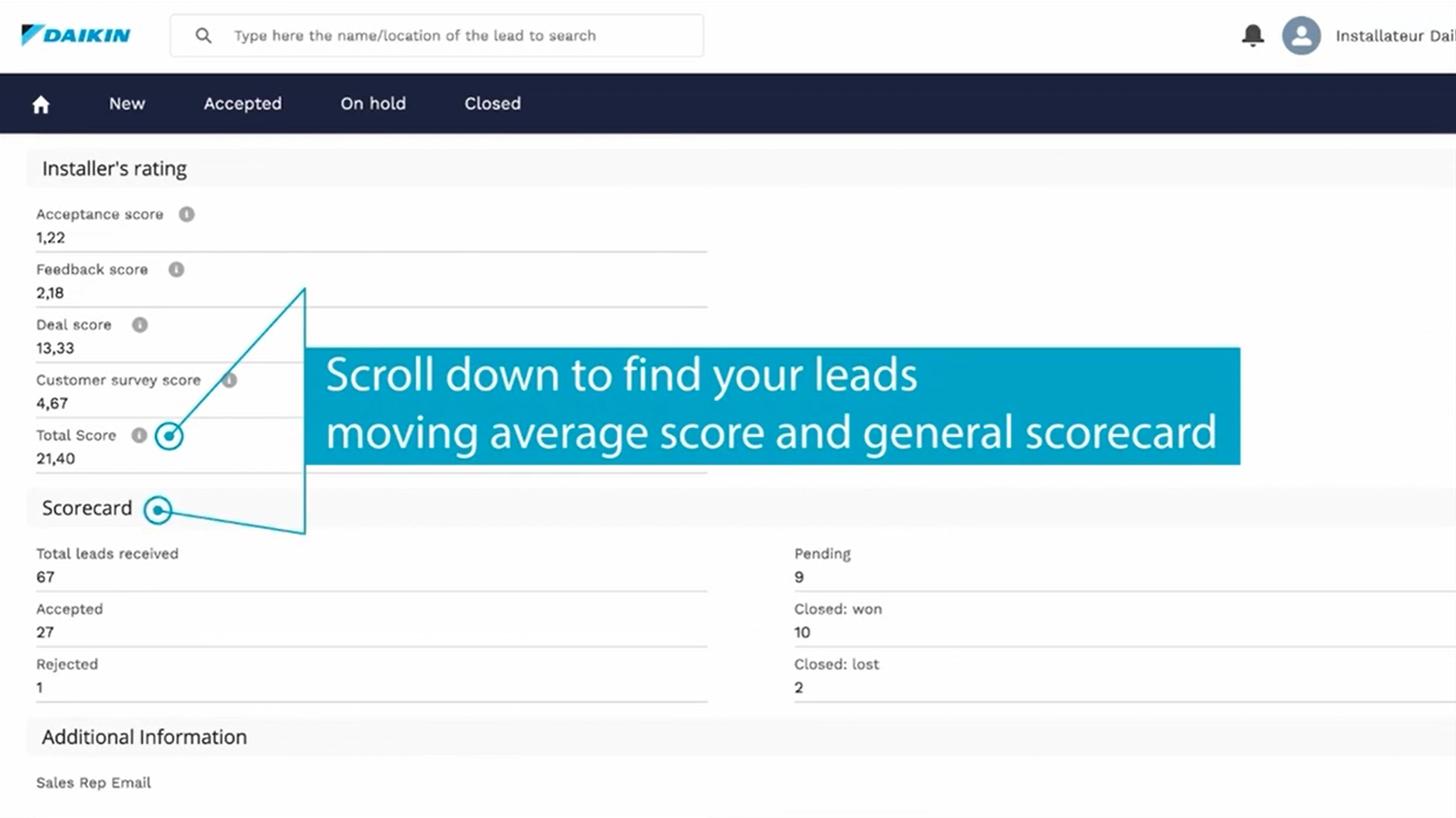View the Customer survey score info icon

click(229, 381)
